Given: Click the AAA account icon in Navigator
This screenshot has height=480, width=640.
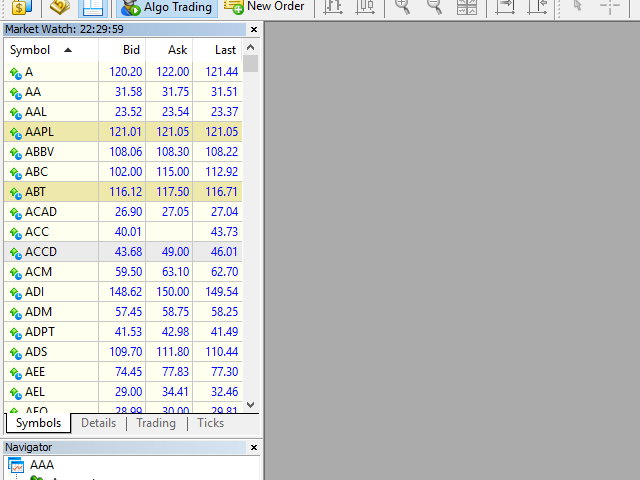Looking at the screenshot, I should pos(16,465).
